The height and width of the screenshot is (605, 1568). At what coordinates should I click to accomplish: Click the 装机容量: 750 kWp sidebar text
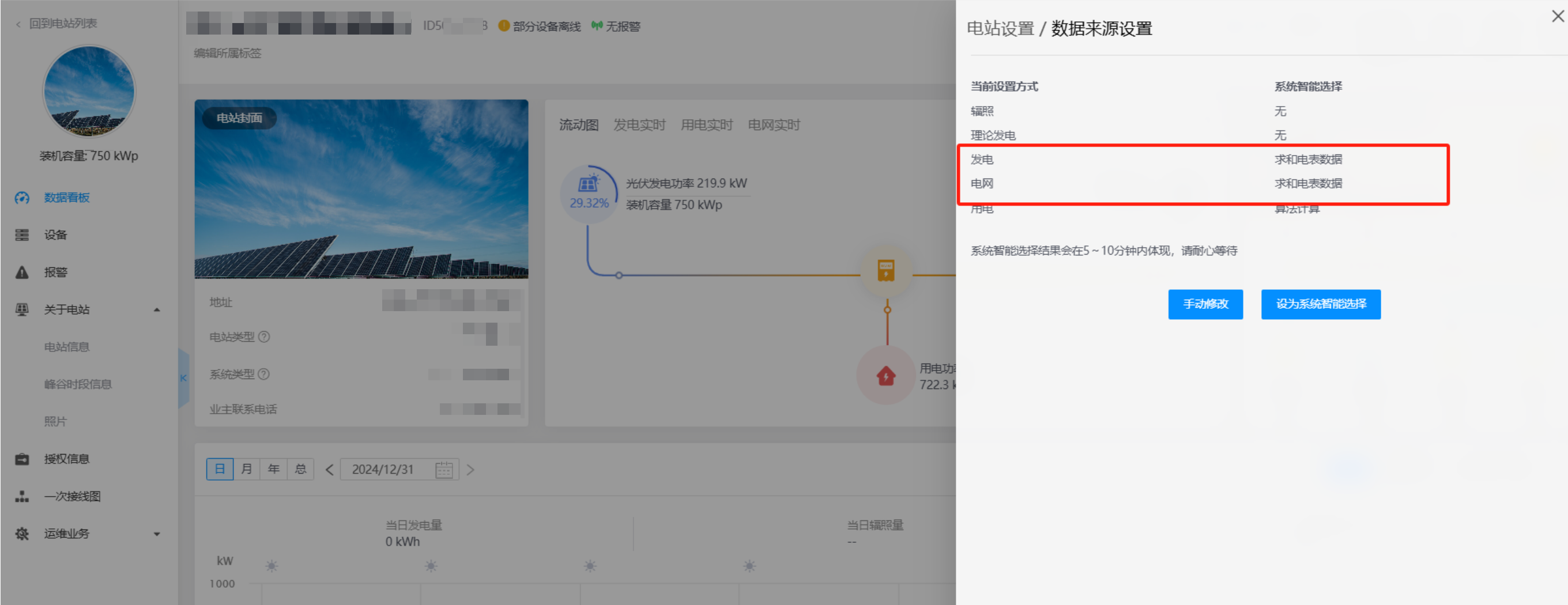pyautogui.click(x=89, y=156)
